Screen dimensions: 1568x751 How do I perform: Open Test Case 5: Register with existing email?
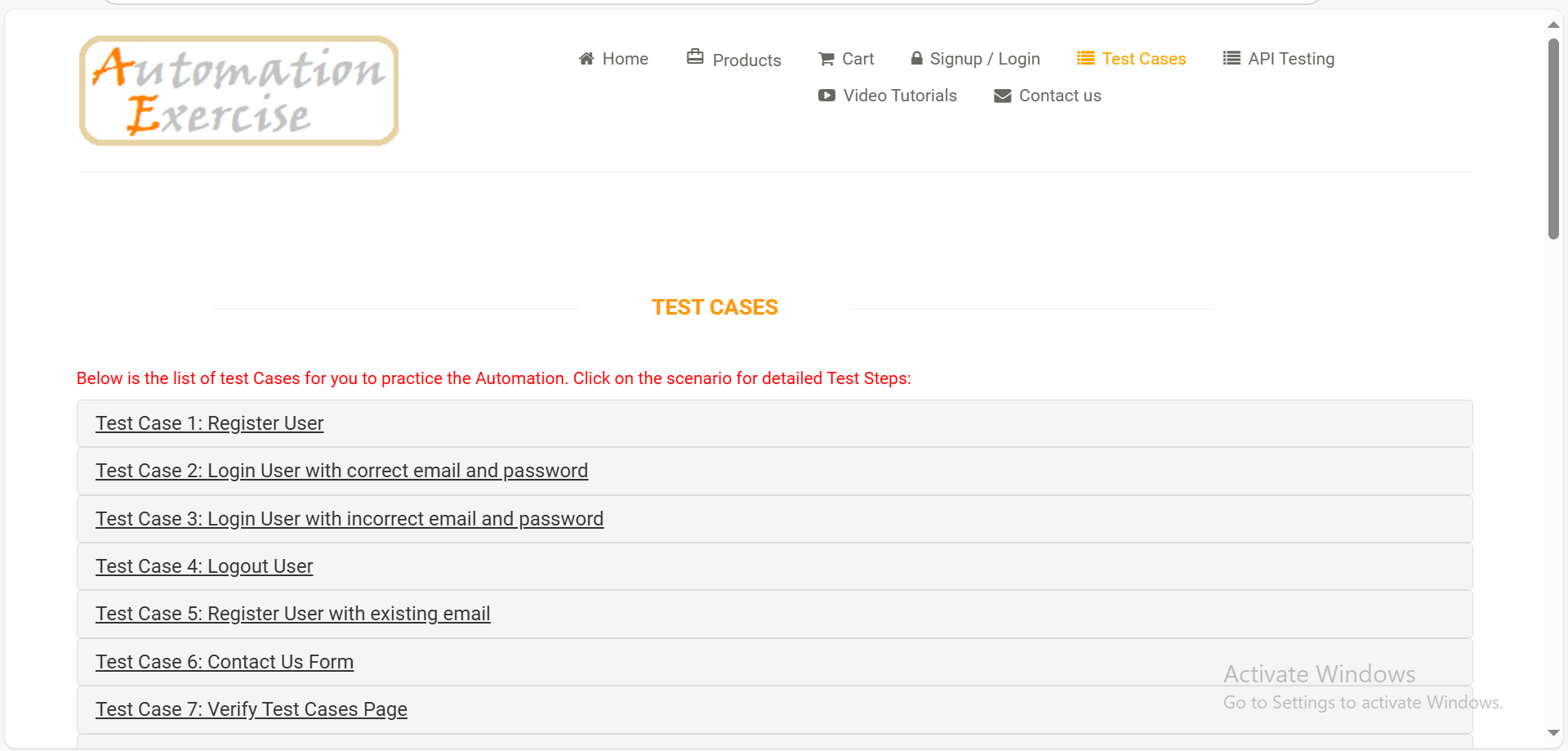(x=292, y=614)
